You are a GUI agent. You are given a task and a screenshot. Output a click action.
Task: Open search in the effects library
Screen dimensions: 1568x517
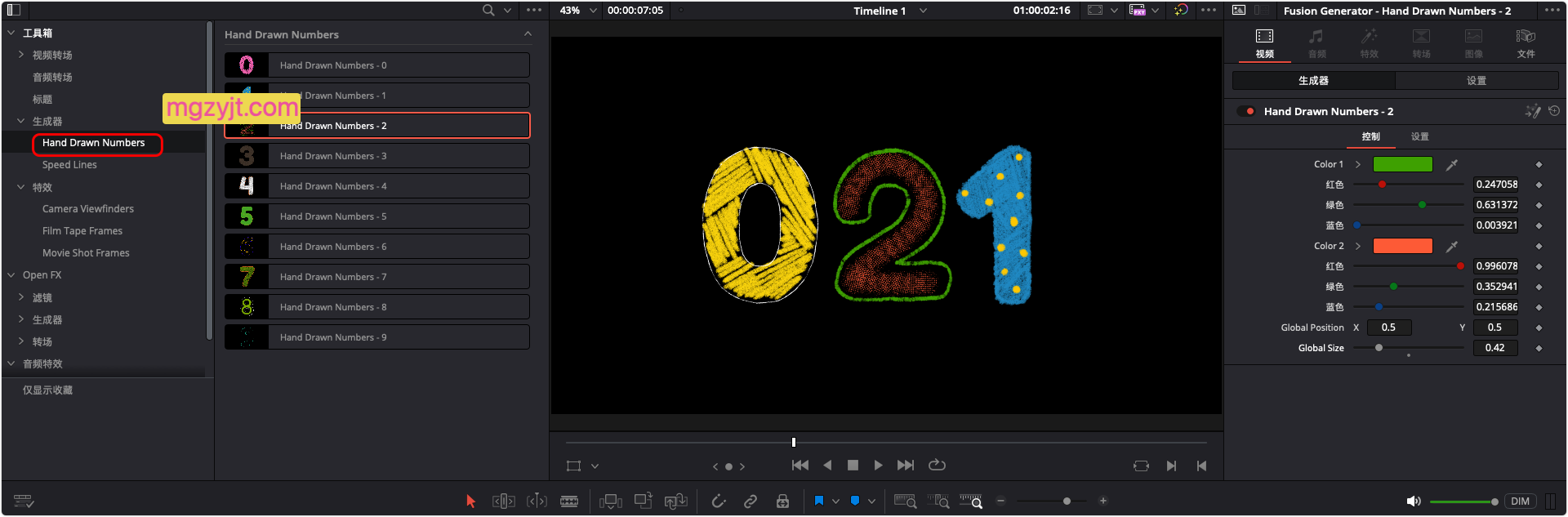tap(488, 11)
